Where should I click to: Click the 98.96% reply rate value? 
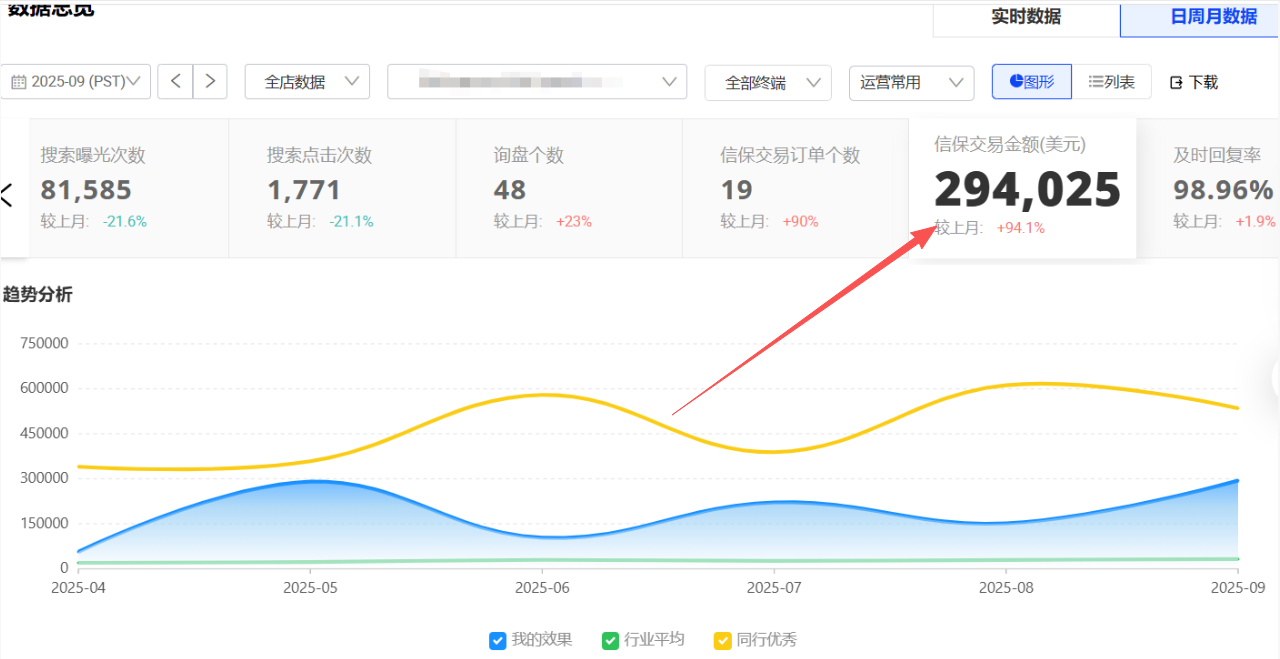point(1223,189)
